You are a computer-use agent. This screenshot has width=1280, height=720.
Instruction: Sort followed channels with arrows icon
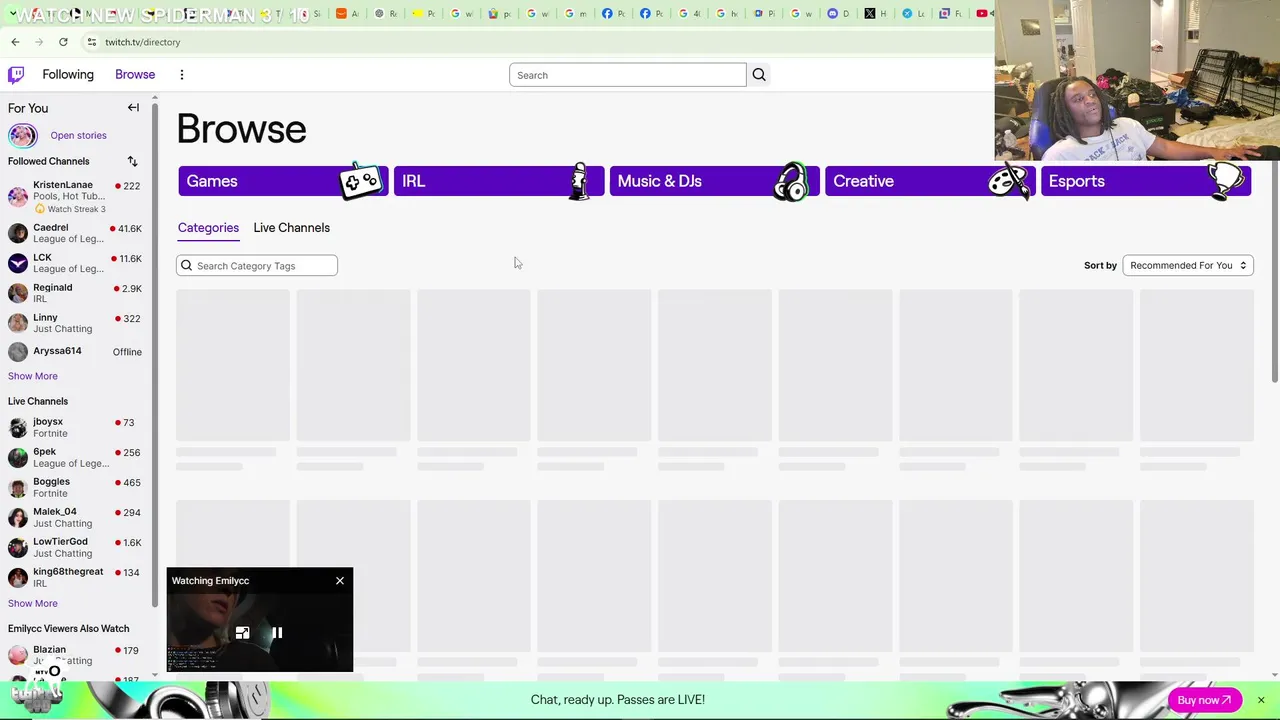[x=132, y=161]
